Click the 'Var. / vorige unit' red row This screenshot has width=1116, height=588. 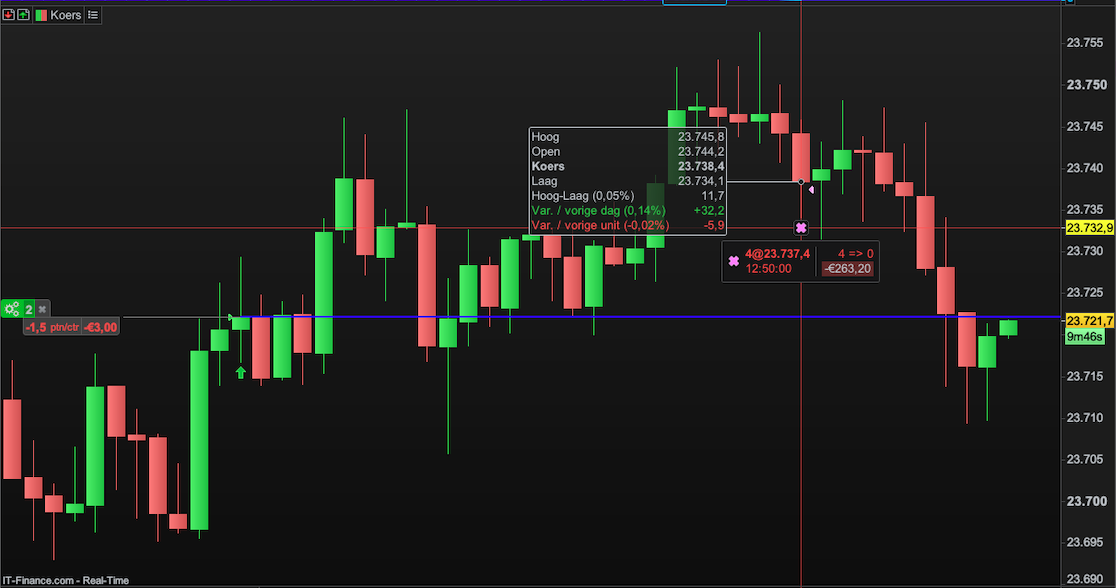pos(628,225)
